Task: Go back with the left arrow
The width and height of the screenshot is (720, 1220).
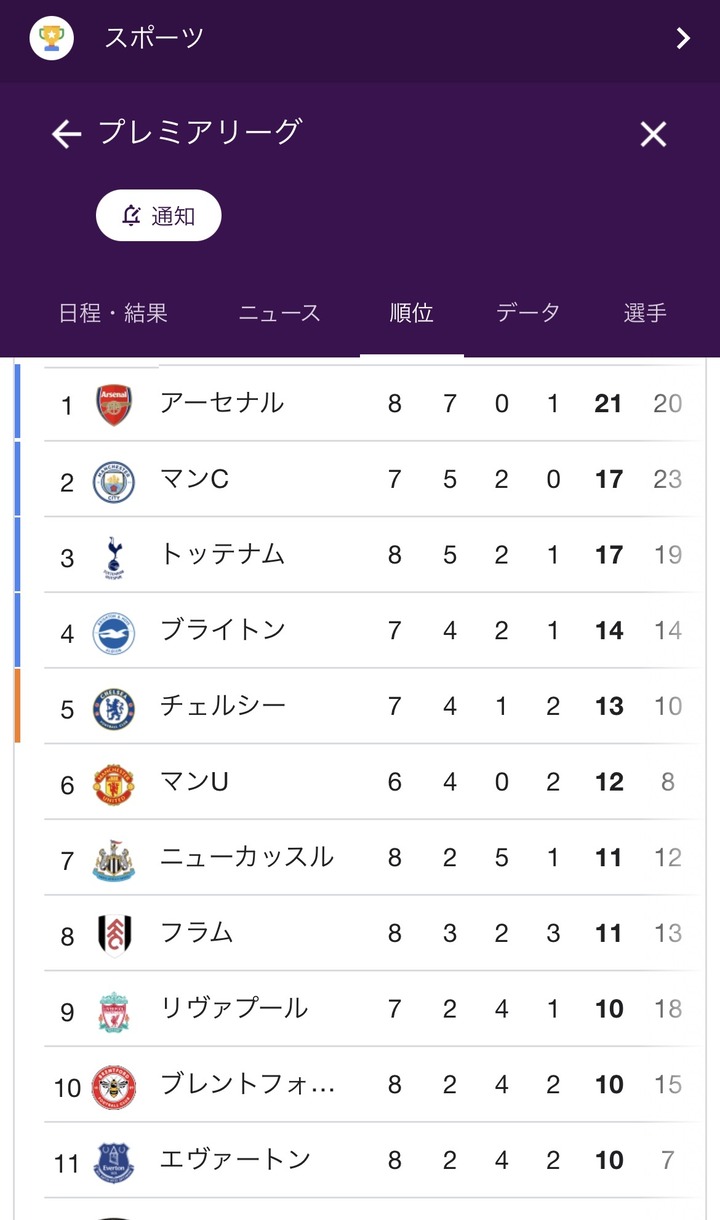Action: (x=66, y=134)
